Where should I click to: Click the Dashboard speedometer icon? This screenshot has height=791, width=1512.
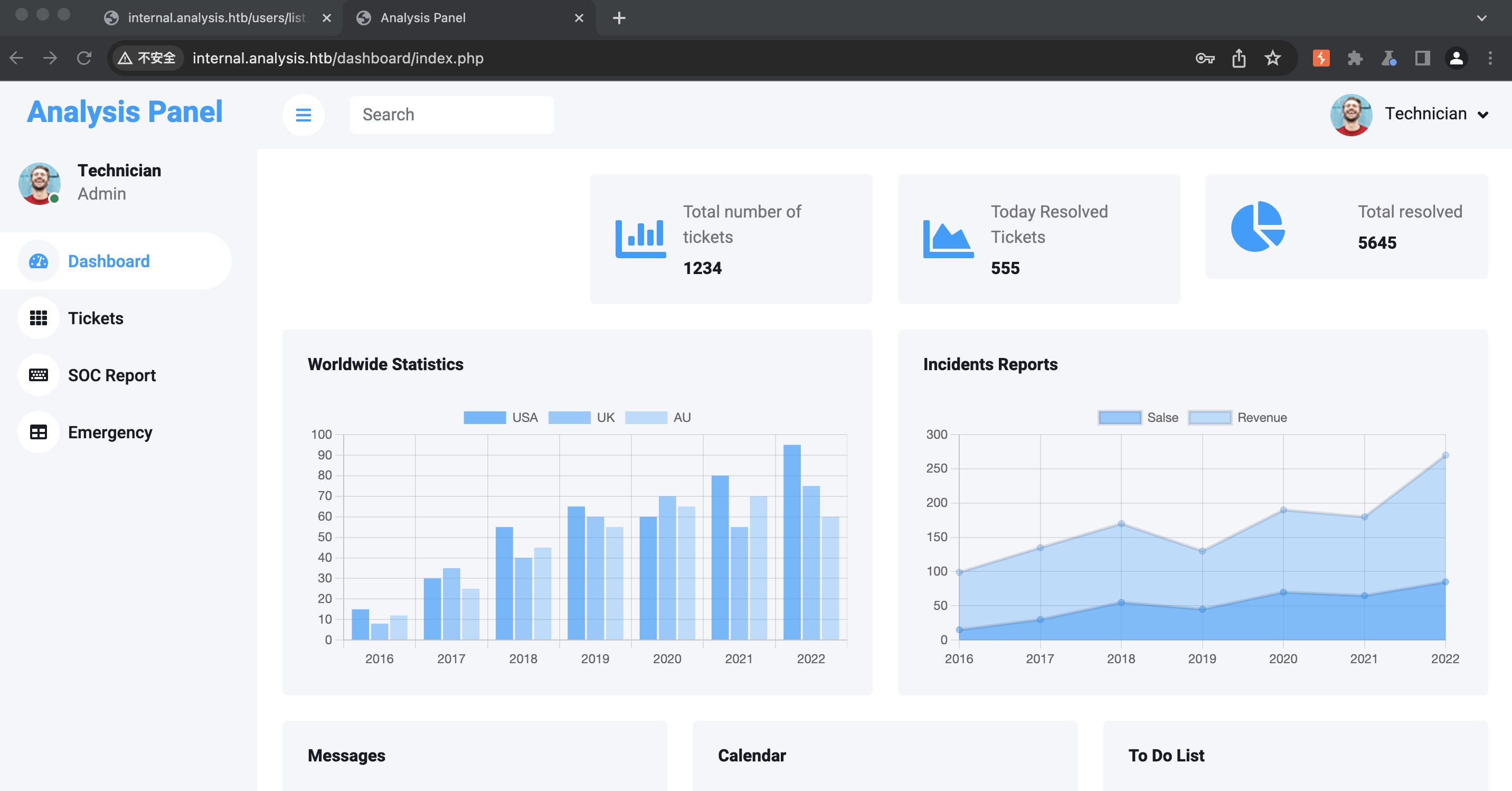click(x=39, y=261)
